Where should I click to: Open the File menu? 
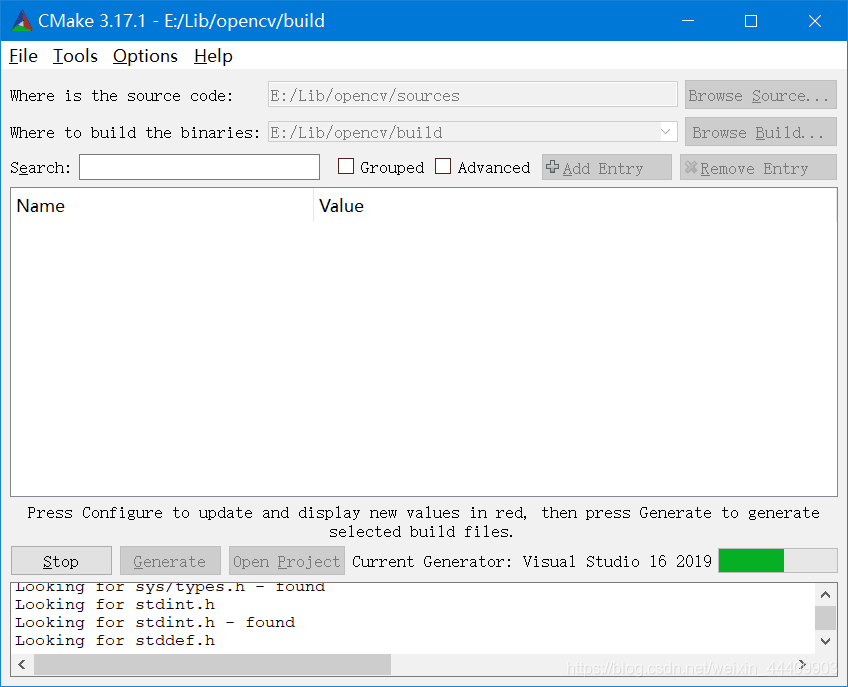click(x=23, y=56)
